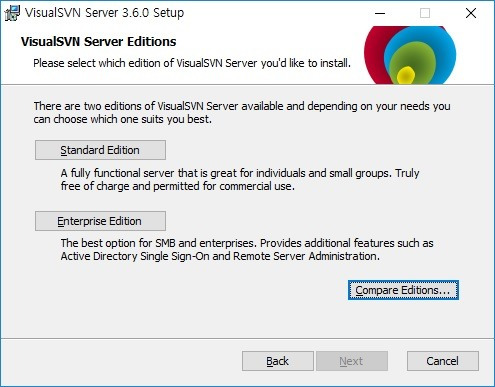Minimize the setup window

(x=380, y=13)
